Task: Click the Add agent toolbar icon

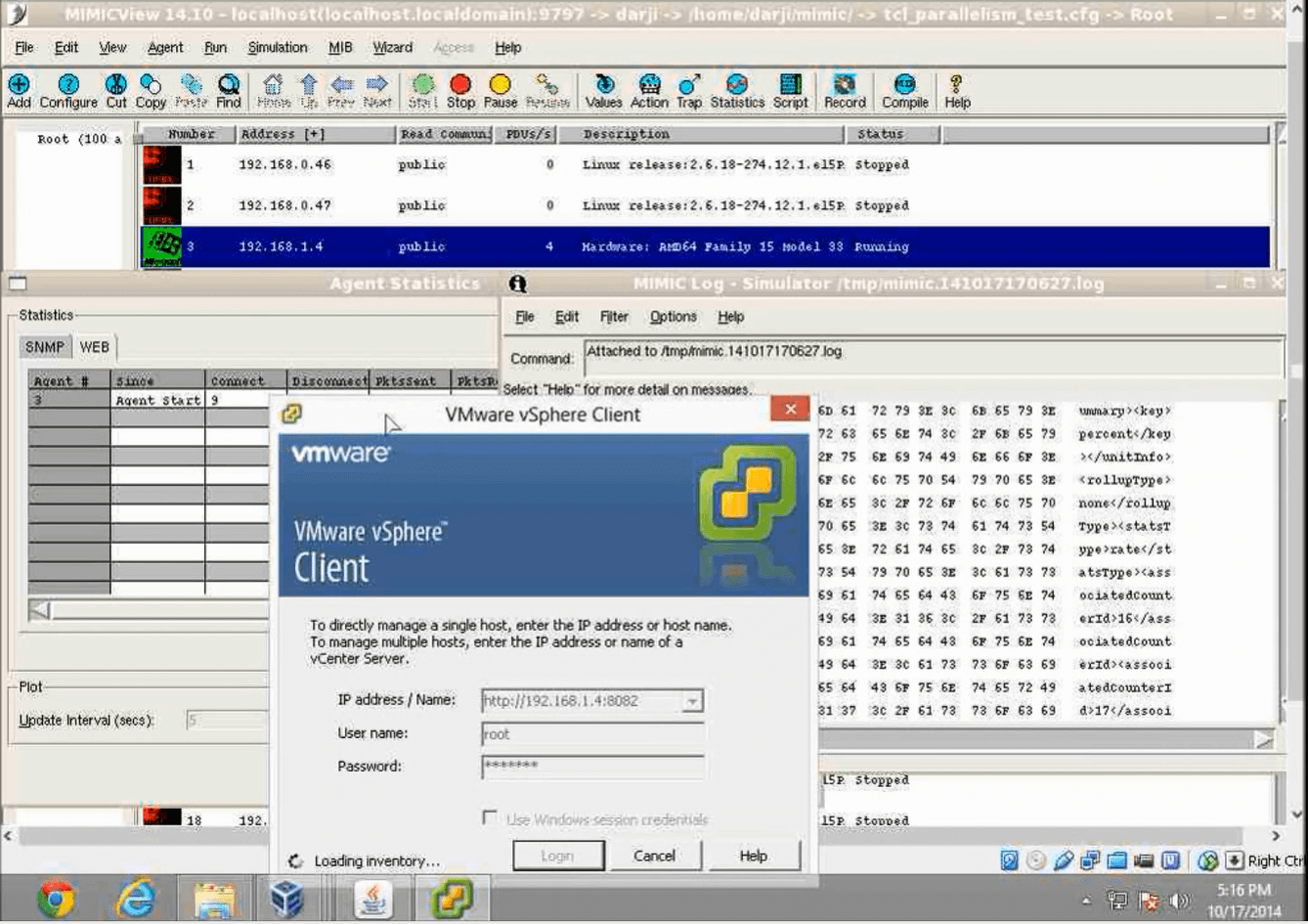Action: pos(19,90)
